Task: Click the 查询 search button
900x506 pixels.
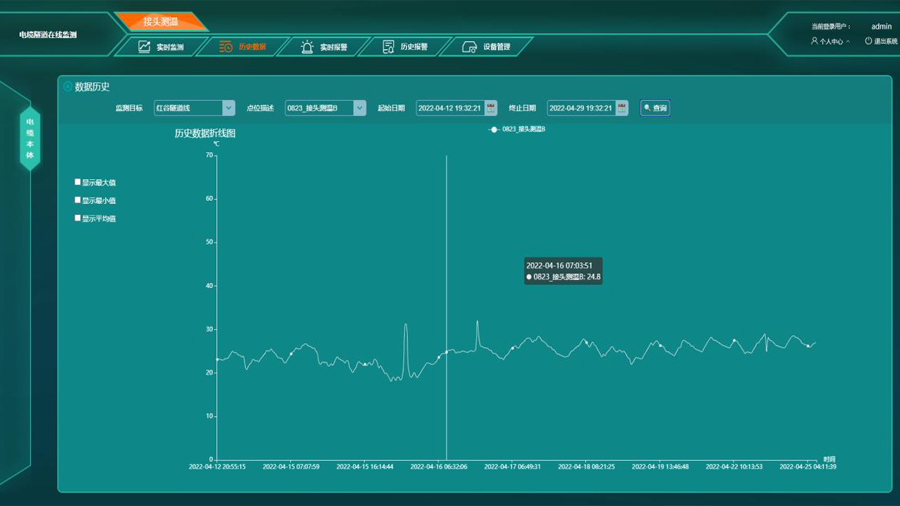Action: pos(655,108)
